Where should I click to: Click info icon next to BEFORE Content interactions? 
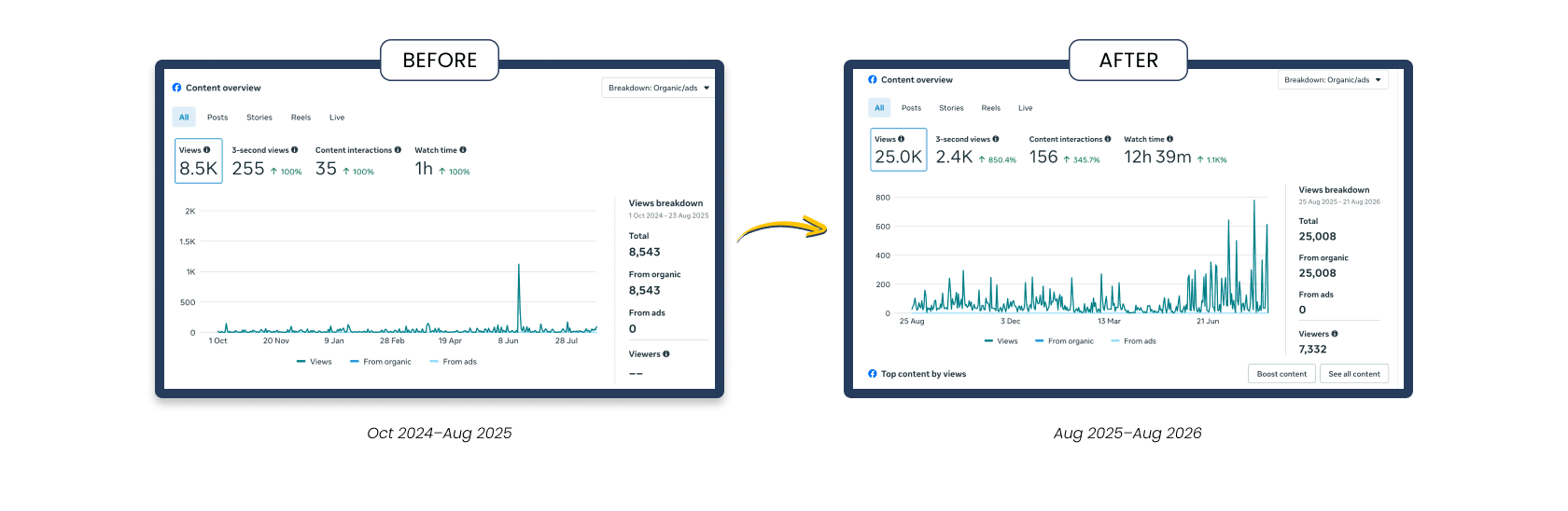click(x=398, y=150)
